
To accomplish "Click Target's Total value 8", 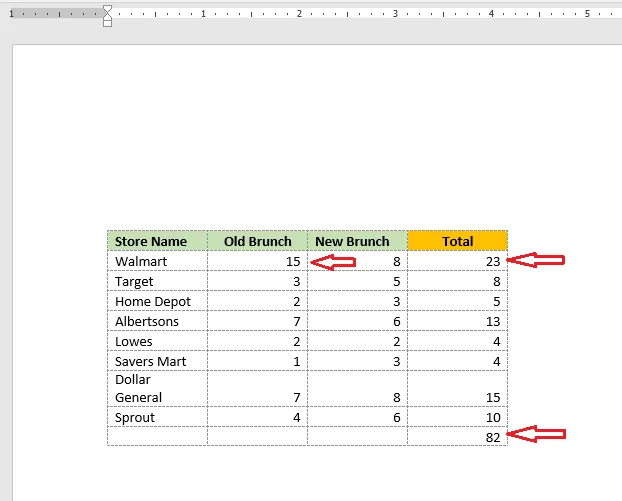I will [x=497, y=281].
